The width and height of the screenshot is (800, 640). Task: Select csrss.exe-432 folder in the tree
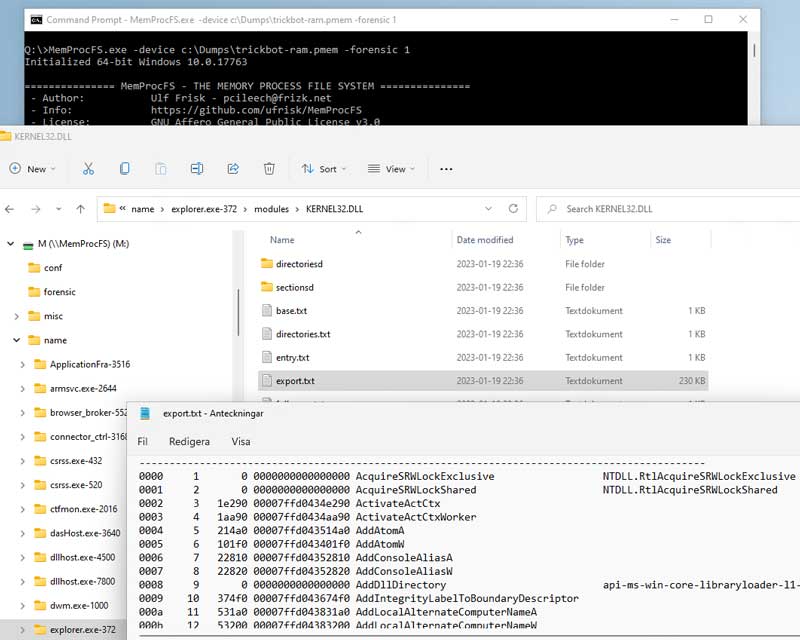click(x=76, y=461)
